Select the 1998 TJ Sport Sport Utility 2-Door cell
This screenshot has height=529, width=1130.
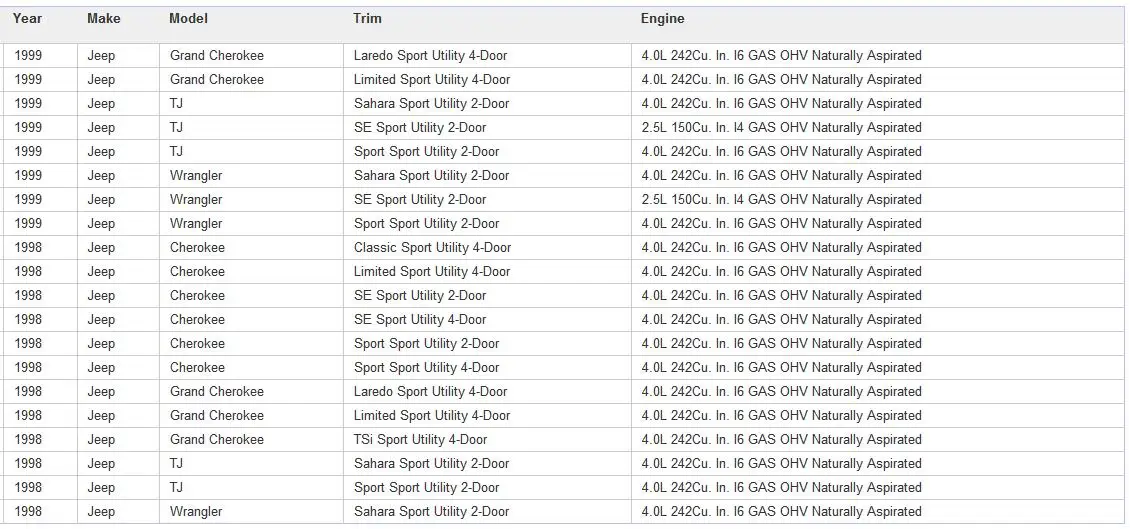(426, 488)
